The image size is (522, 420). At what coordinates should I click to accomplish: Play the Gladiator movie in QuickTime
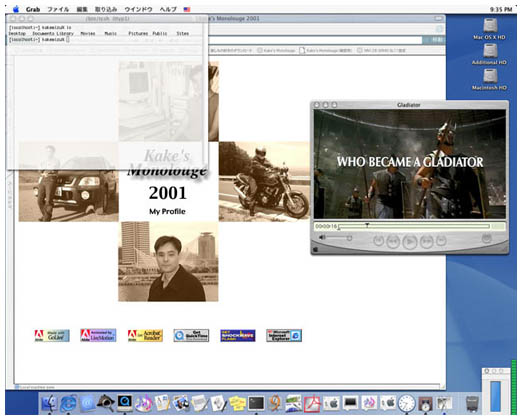pyautogui.click(x=410, y=241)
